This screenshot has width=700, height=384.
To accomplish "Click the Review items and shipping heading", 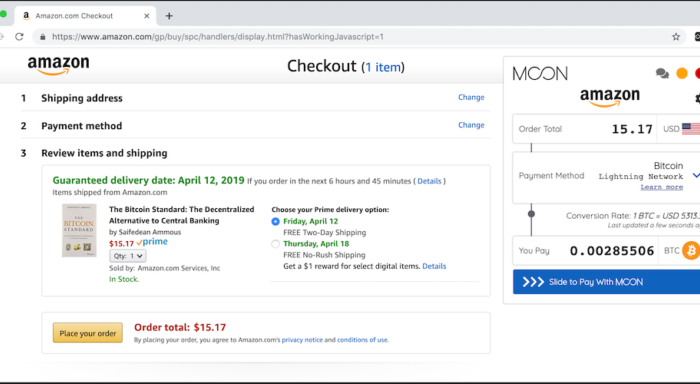I will pyautogui.click(x=104, y=153).
